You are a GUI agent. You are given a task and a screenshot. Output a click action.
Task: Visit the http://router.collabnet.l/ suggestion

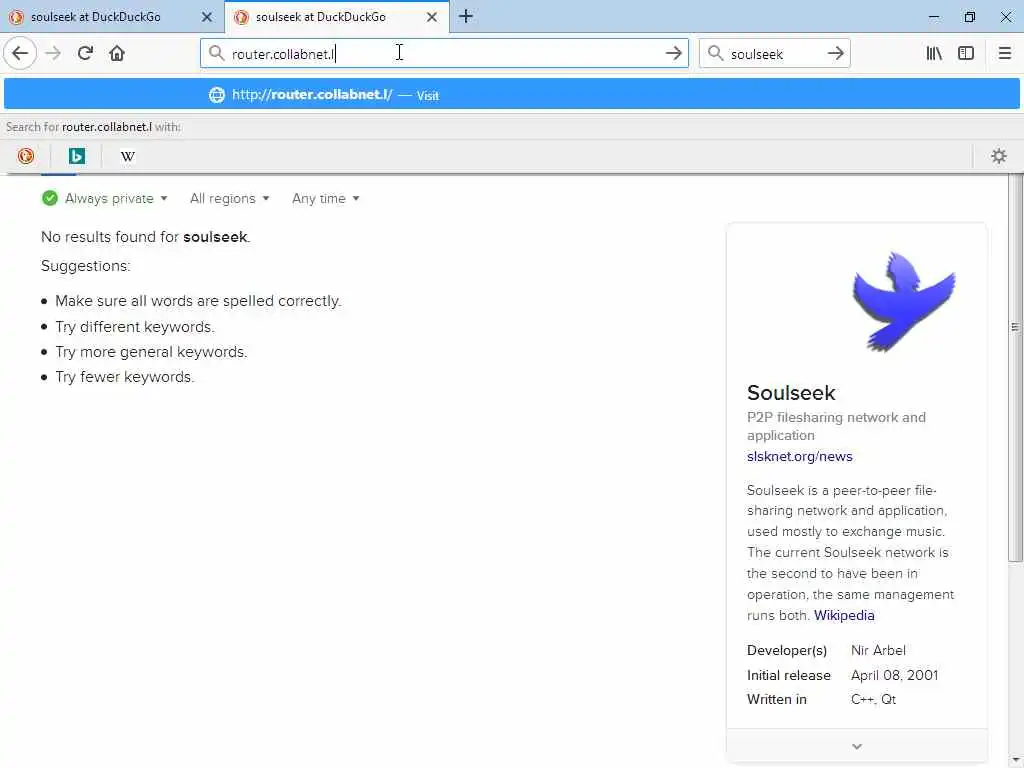click(511, 95)
